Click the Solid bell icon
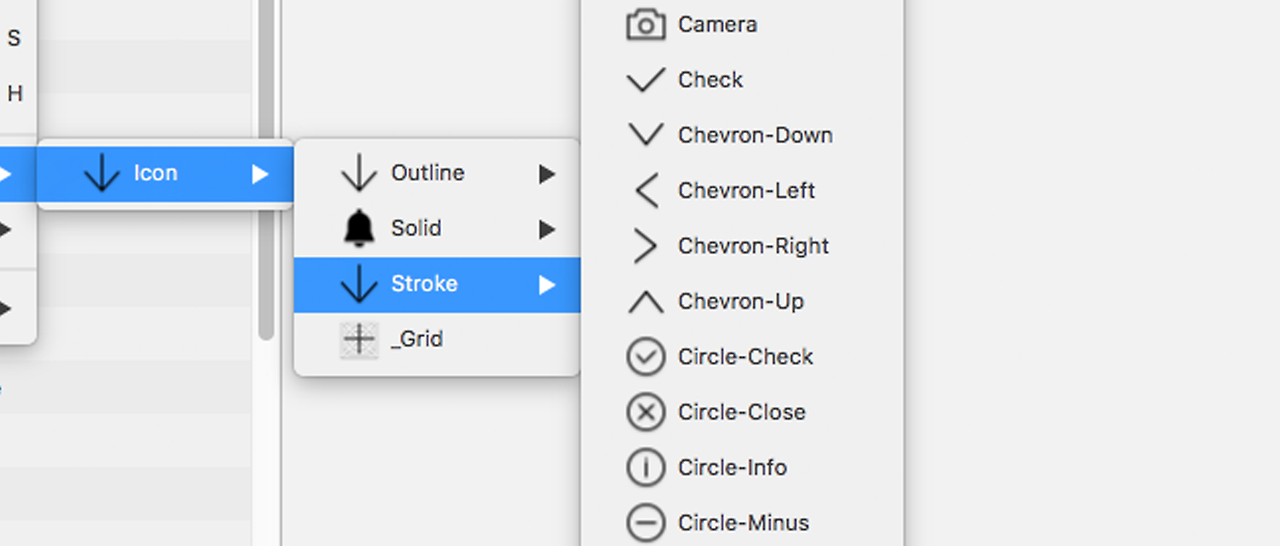 pos(359,229)
